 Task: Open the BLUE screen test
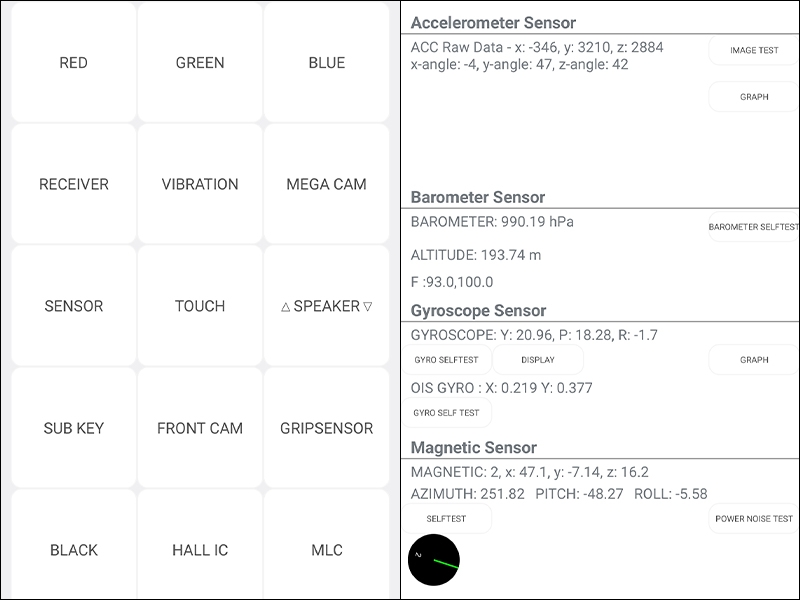(327, 62)
